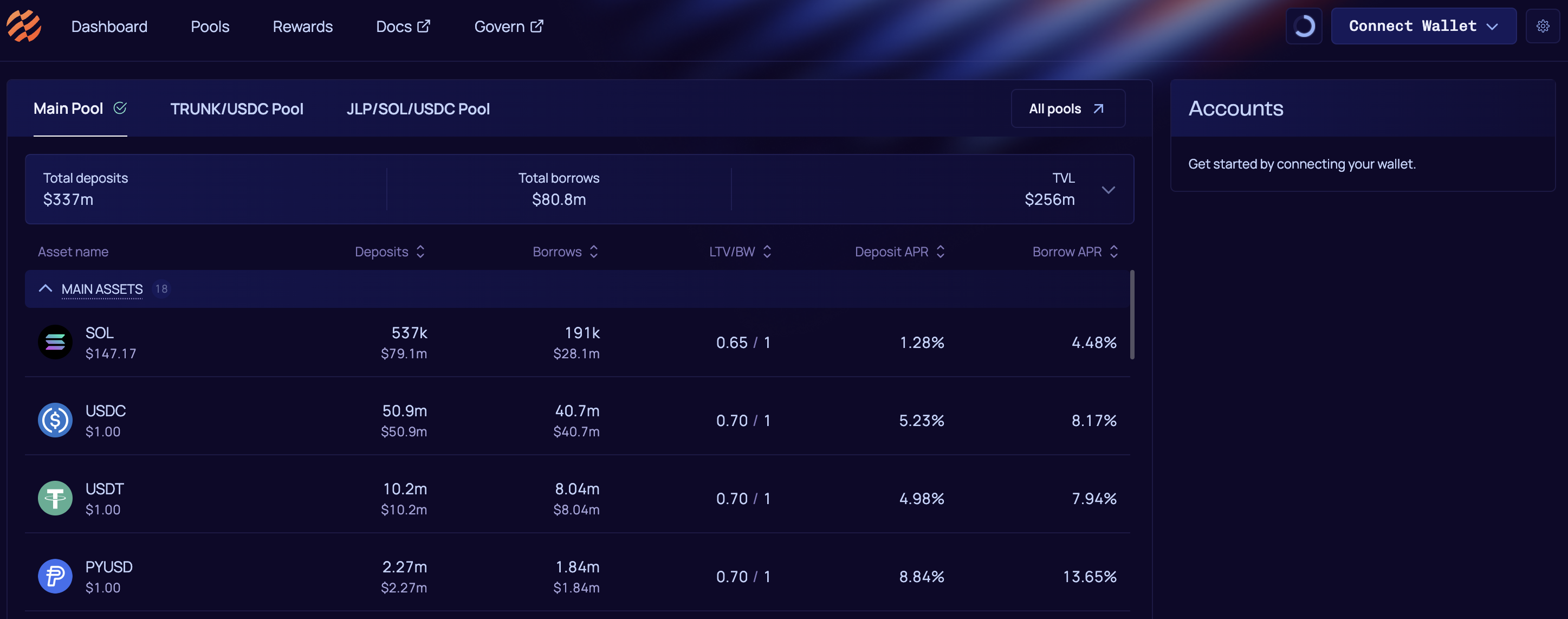Click the circular loading spinner icon
The image size is (1568, 619).
click(x=1303, y=26)
